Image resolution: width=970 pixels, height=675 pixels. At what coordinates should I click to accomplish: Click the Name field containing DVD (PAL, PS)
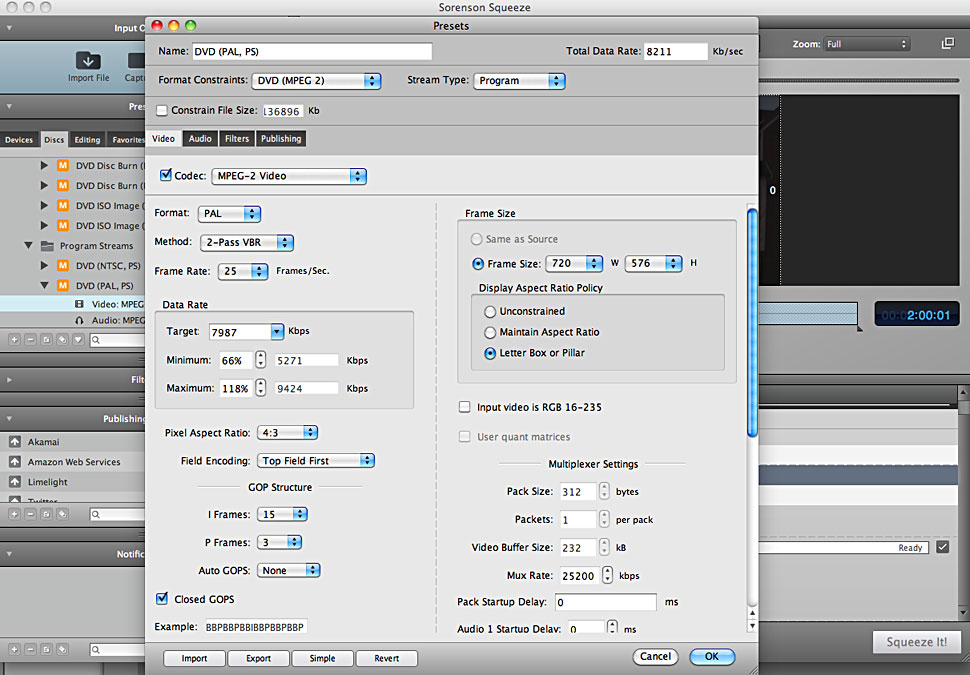click(x=312, y=51)
